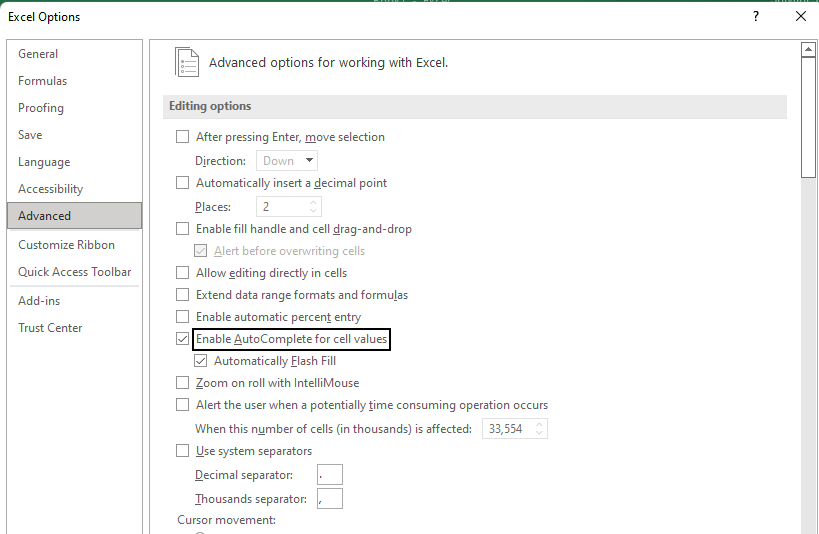The width and height of the screenshot is (819, 534).
Task: Enable 'Zoom on roll with IntelliMouse'
Action: point(182,383)
